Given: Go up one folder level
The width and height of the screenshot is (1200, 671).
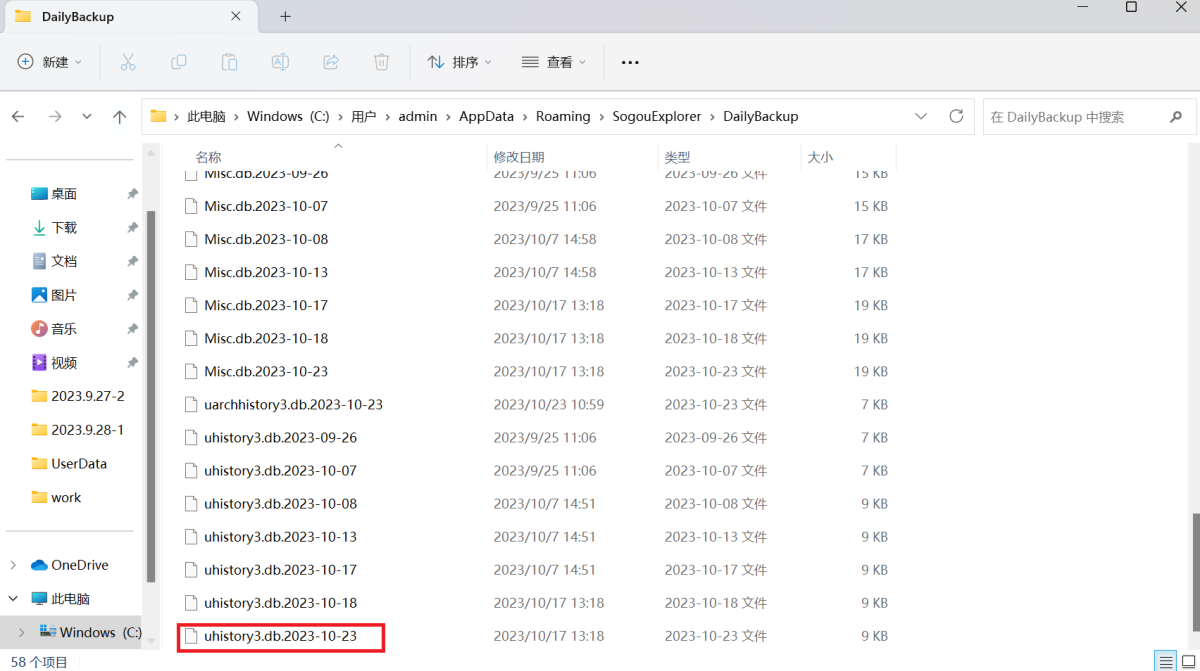Looking at the screenshot, I should (x=120, y=117).
